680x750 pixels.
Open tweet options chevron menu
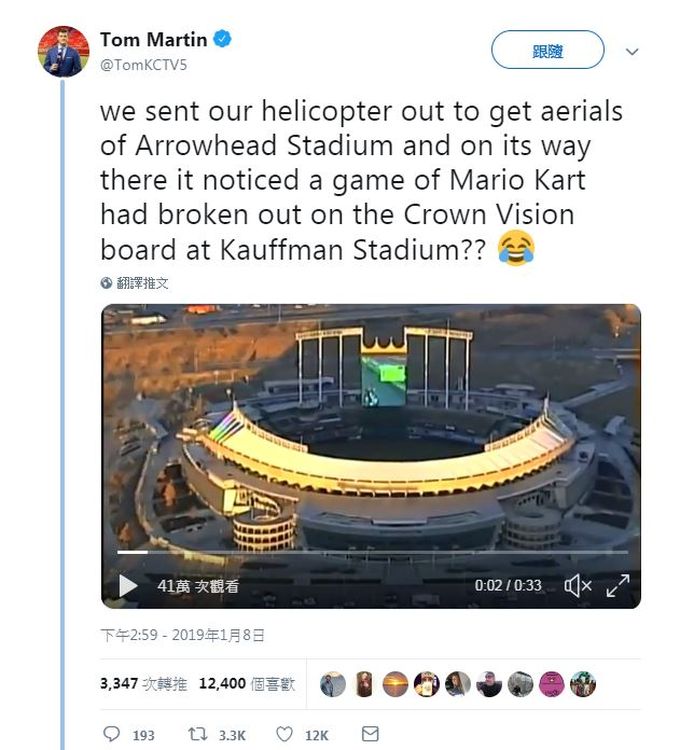[632, 51]
